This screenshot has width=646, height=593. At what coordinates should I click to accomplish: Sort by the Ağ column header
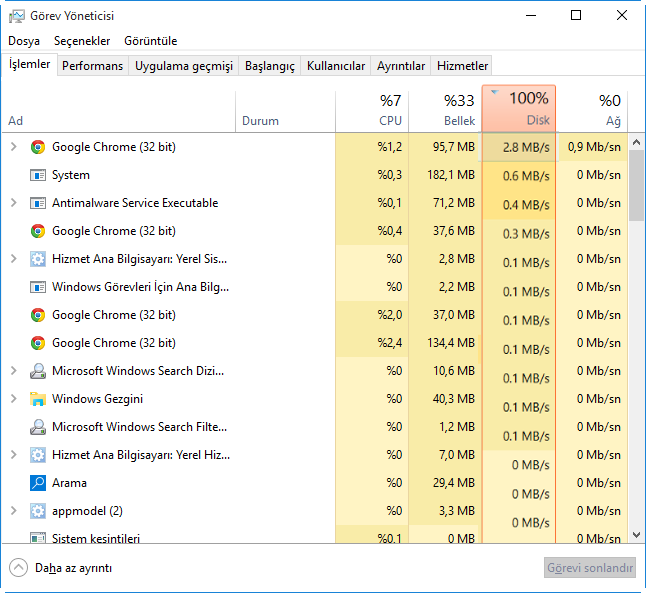pos(592,111)
